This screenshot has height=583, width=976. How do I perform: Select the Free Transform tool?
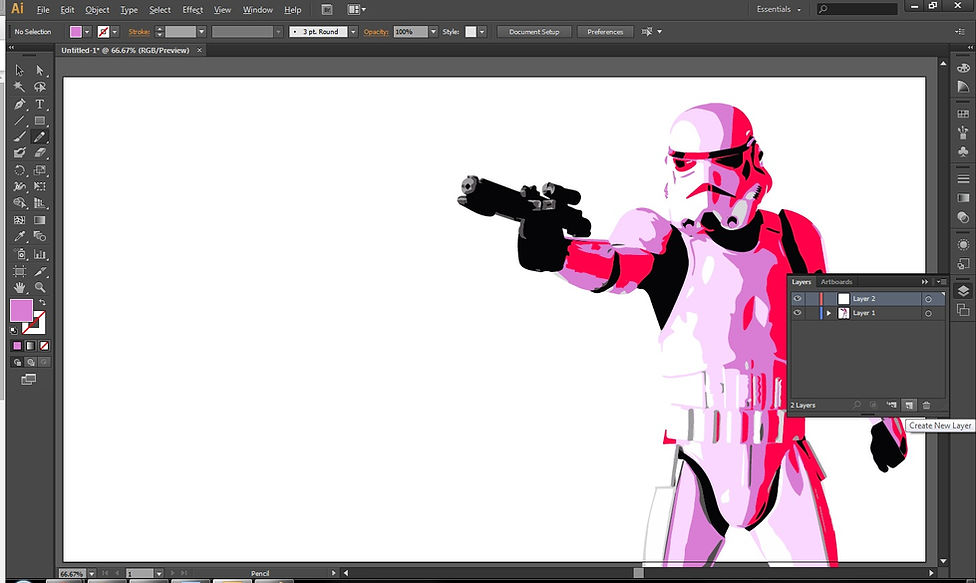click(40, 186)
